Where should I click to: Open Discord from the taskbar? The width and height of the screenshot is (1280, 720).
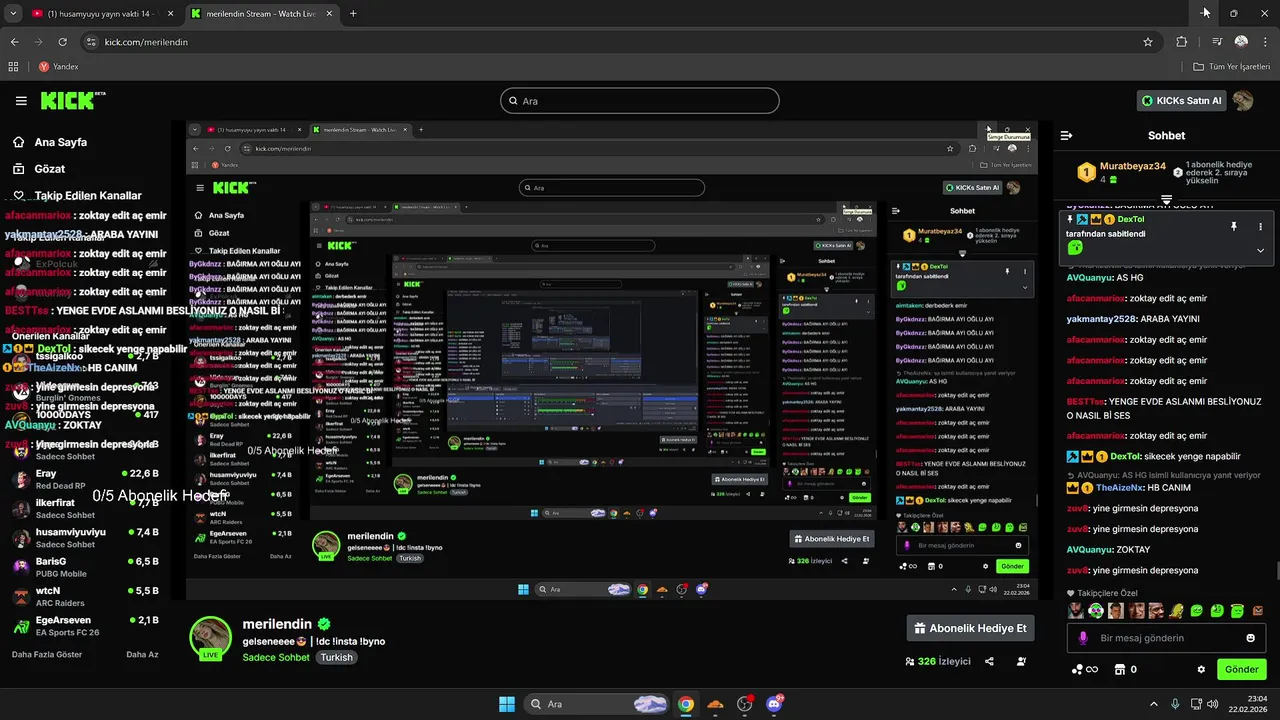click(775, 704)
